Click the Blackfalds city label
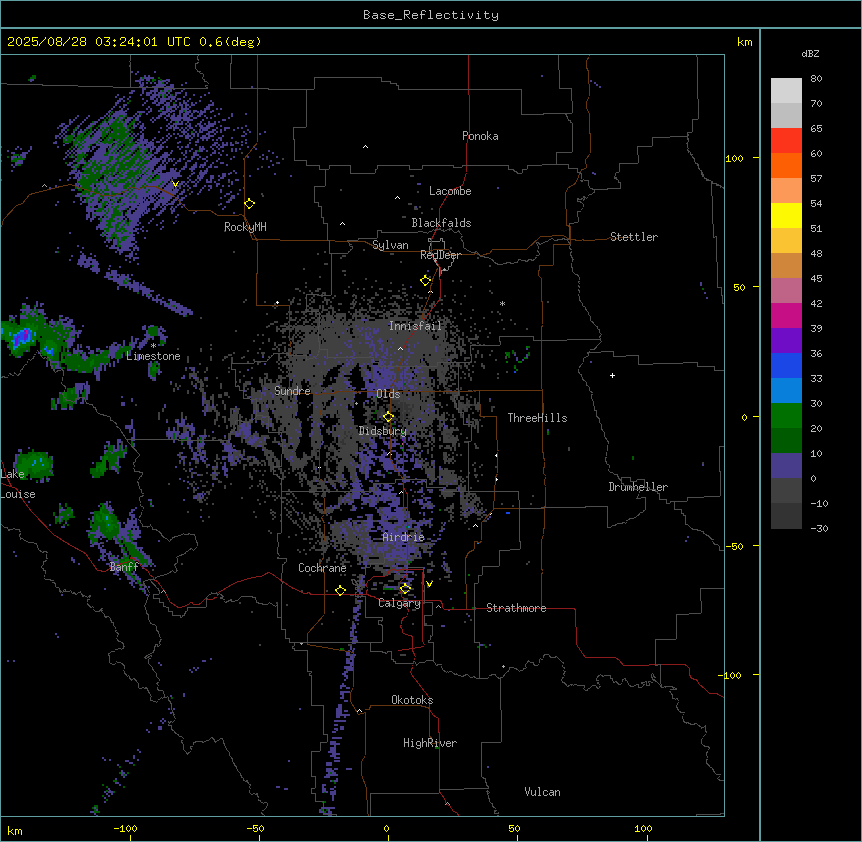This screenshot has width=862, height=842. pyautogui.click(x=441, y=223)
